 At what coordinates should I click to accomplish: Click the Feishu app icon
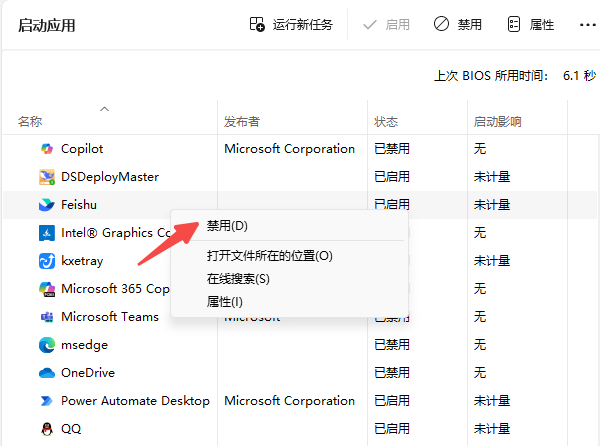[x=46, y=205]
